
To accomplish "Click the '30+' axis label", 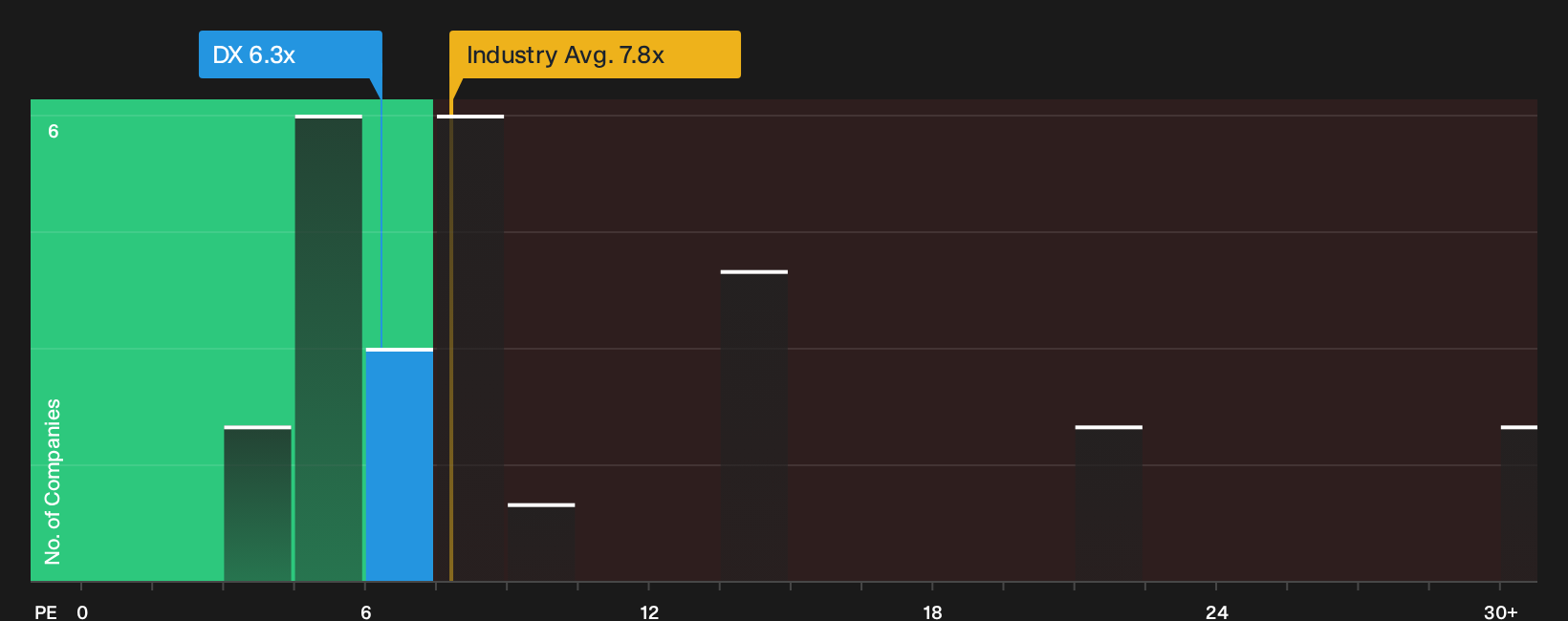I will click(x=1500, y=612).
